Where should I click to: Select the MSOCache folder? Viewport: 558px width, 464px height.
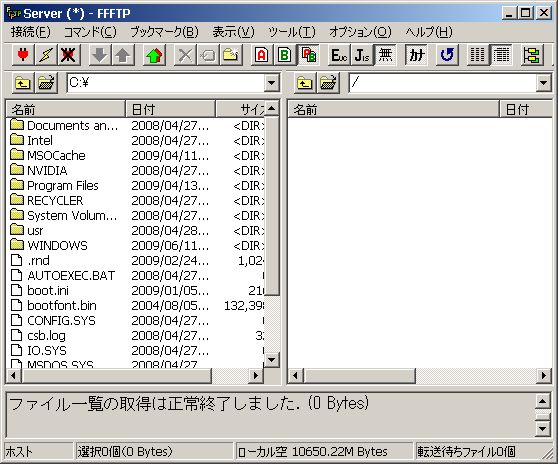(48, 155)
